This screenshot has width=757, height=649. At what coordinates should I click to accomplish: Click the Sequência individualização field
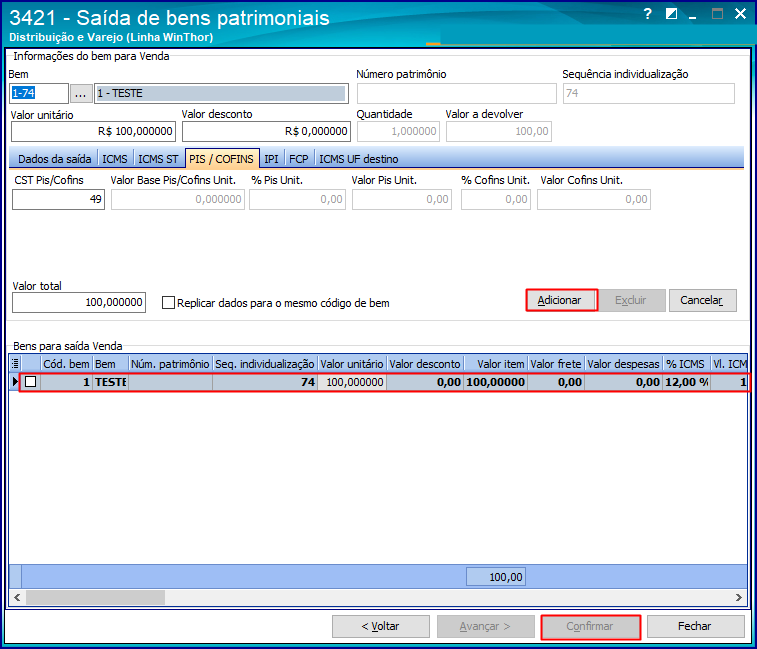click(648, 93)
